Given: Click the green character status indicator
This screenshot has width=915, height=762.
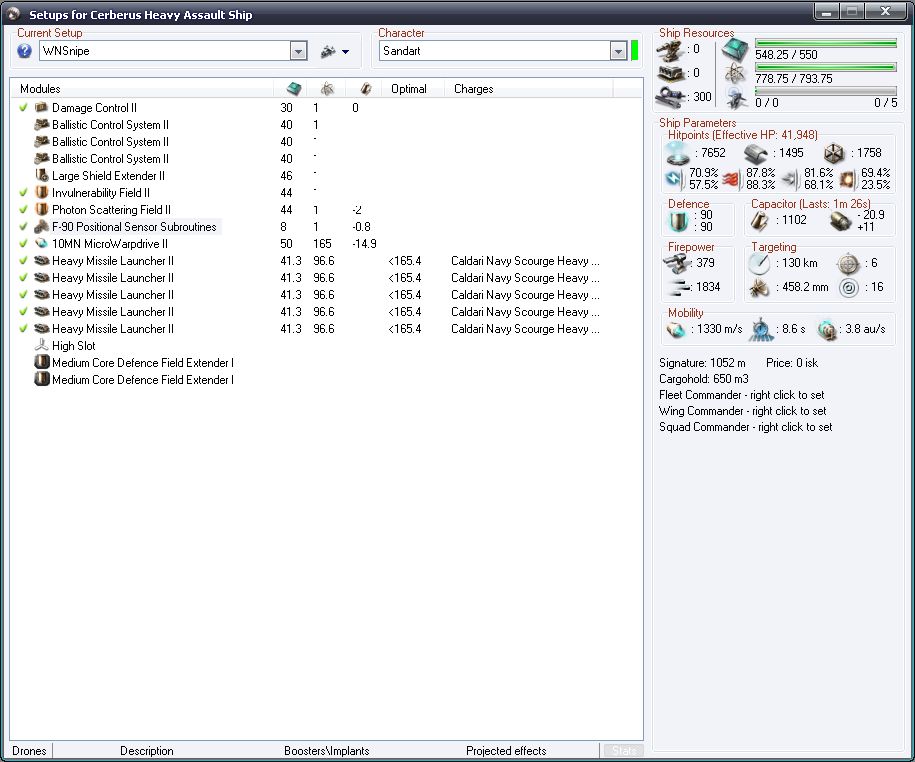Looking at the screenshot, I should [635, 51].
